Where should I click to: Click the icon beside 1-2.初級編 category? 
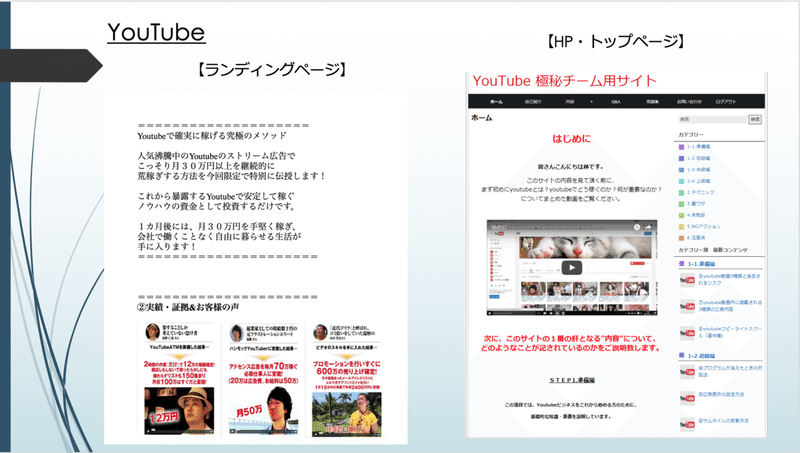681,158
